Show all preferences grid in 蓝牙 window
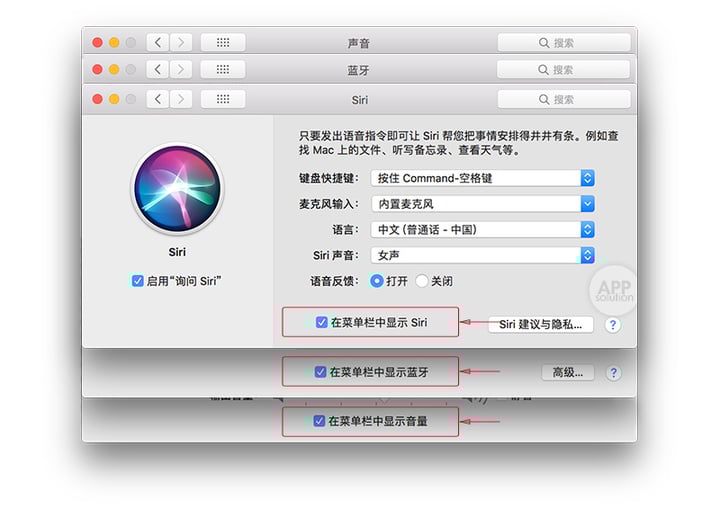This screenshot has height=509, width=720. point(223,69)
